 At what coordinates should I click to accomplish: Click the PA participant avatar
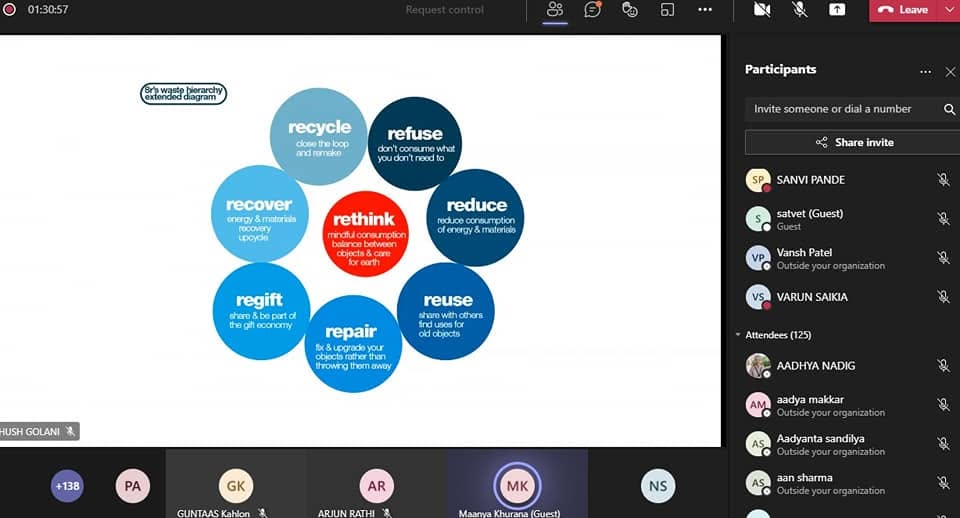(x=132, y=486)
